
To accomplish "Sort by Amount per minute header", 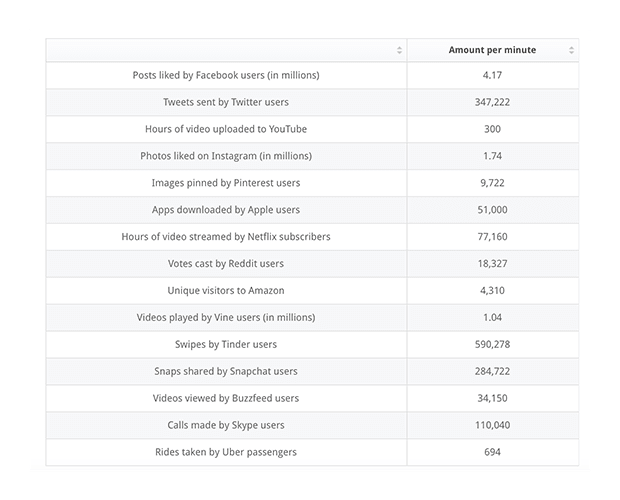I will pos(491,50).
